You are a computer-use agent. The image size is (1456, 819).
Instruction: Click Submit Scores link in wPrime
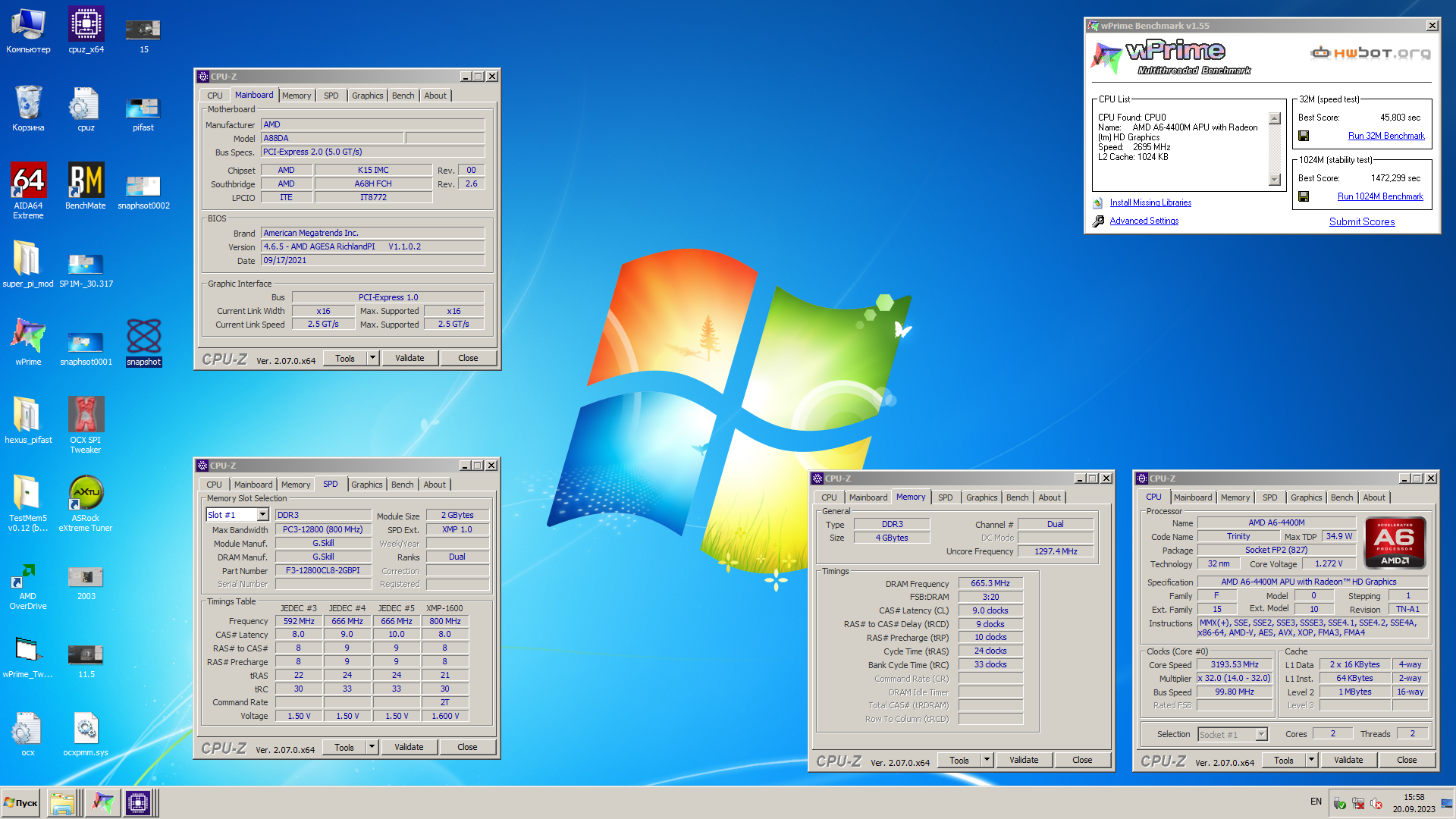click(x=1362, y=221)
